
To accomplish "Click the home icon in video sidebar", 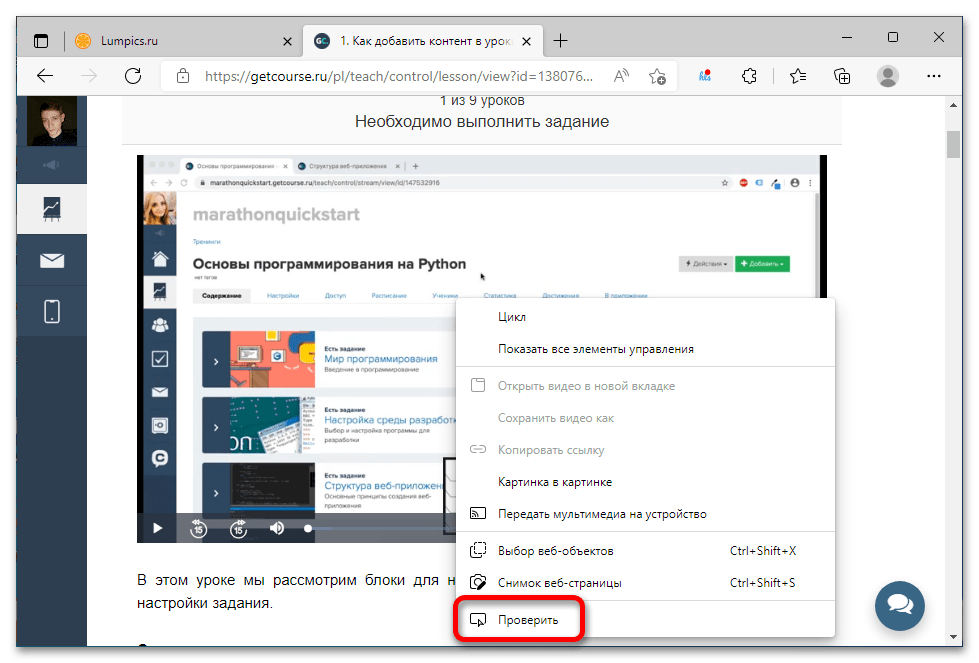I will pos(160,258).
